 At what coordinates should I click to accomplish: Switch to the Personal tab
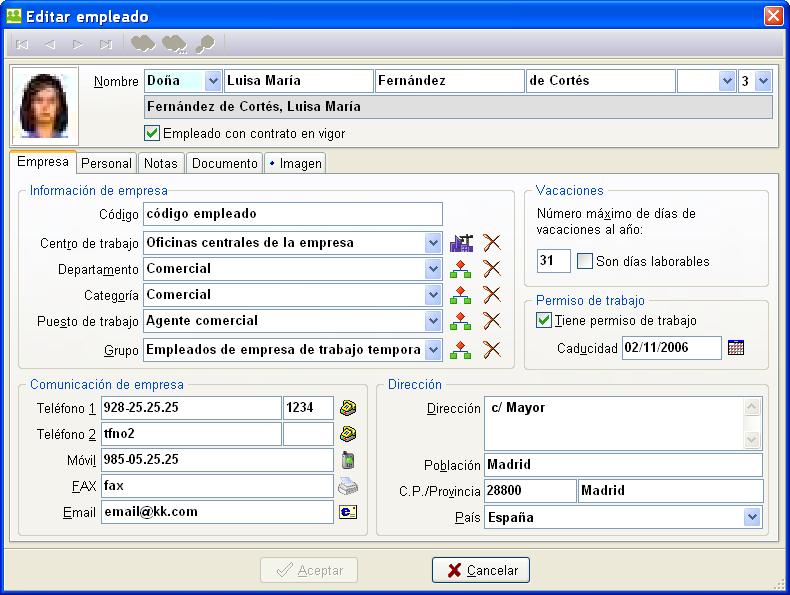(x=106, y=163)
